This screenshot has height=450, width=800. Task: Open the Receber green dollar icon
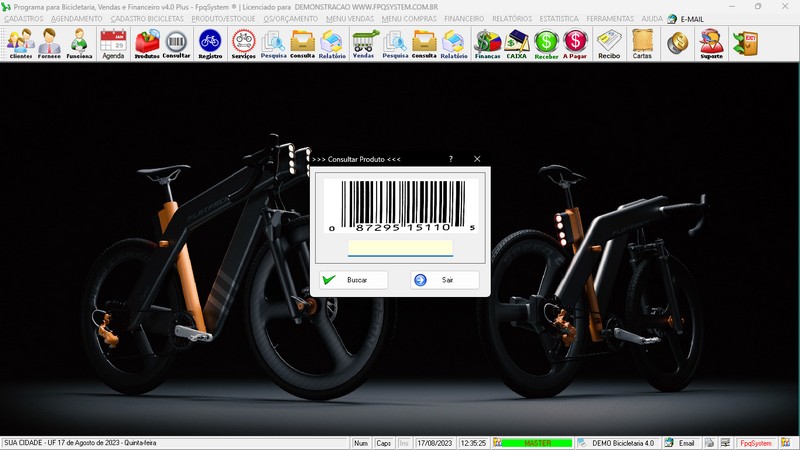click(546, 44)
